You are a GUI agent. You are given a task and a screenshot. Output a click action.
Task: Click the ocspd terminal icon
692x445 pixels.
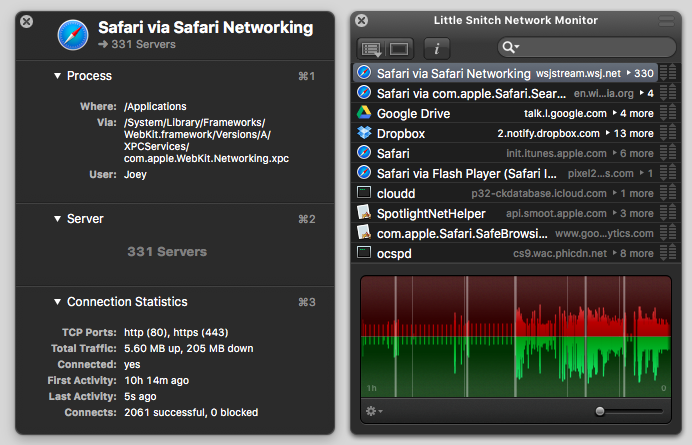(x=364, y=252)
